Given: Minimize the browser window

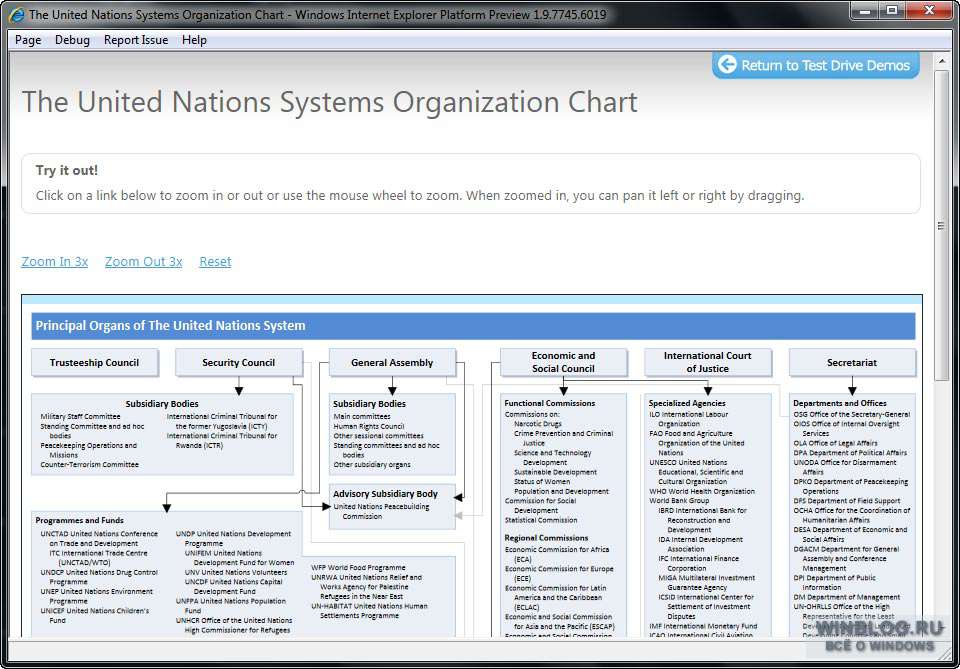Looking at the screenshot, I should pyautogui.click(x=865, y=10).
